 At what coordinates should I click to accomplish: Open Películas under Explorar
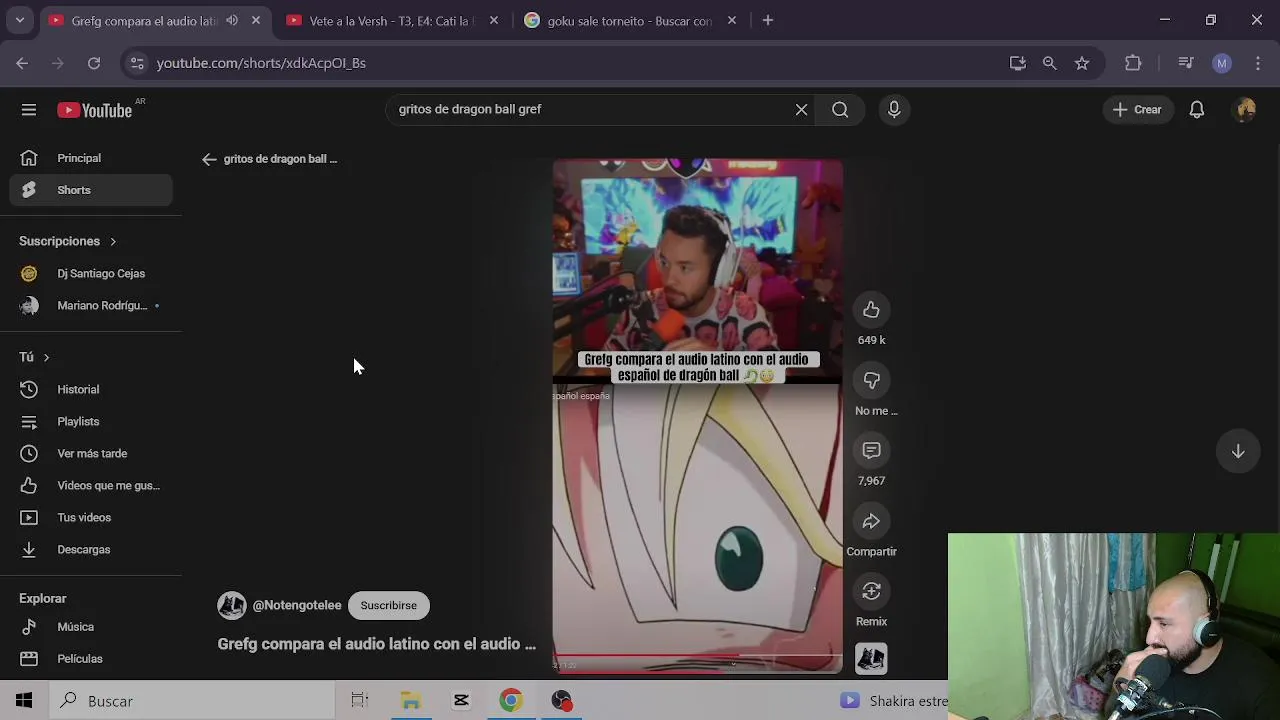(91, 659)
